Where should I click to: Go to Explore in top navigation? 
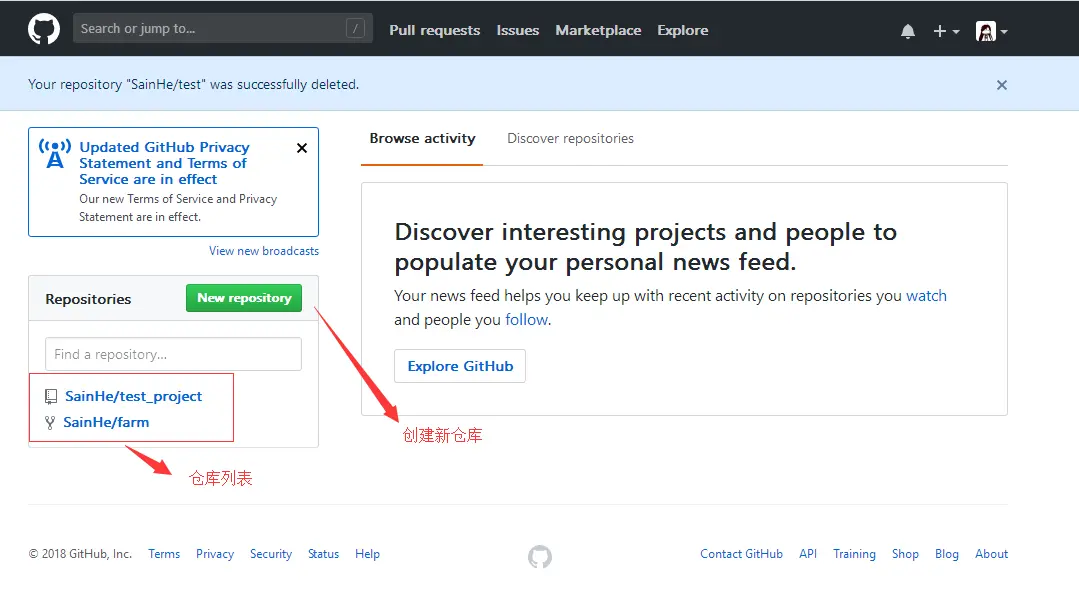pos(682,30)
